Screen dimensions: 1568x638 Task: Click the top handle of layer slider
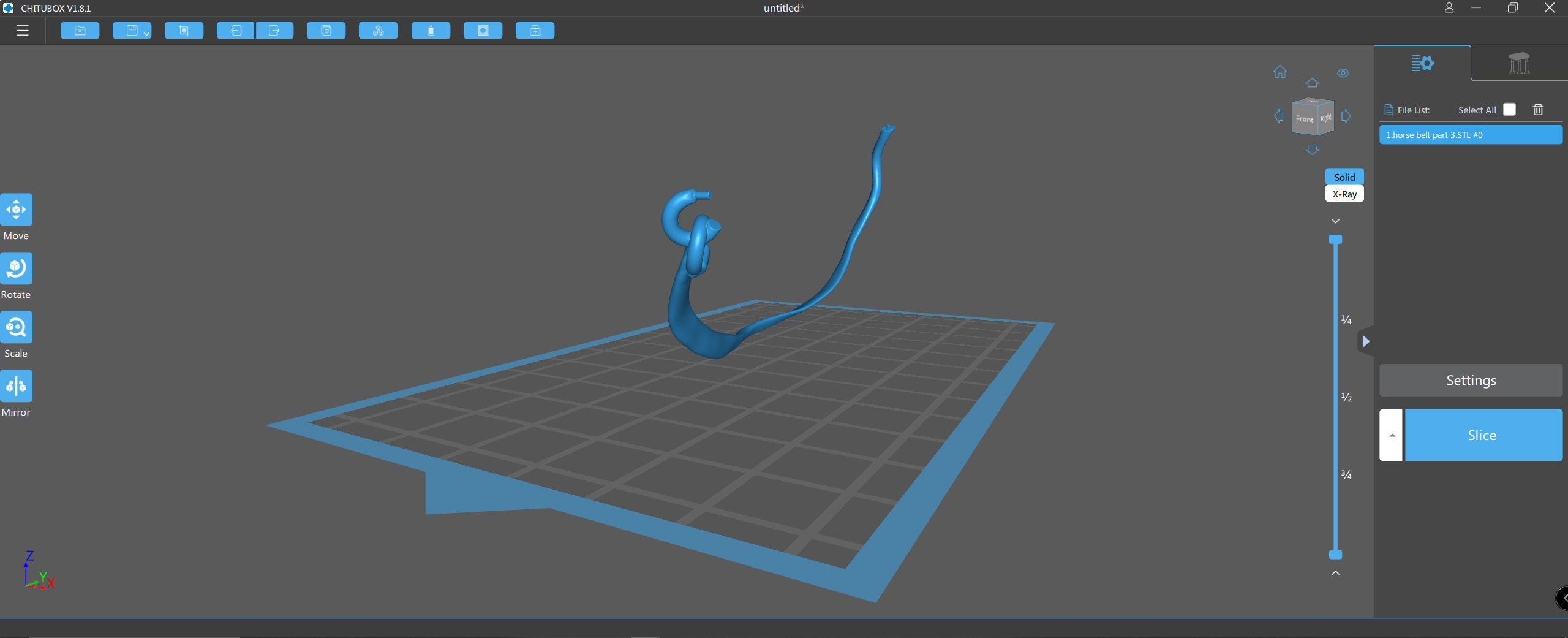click(x=1336, y=240)
